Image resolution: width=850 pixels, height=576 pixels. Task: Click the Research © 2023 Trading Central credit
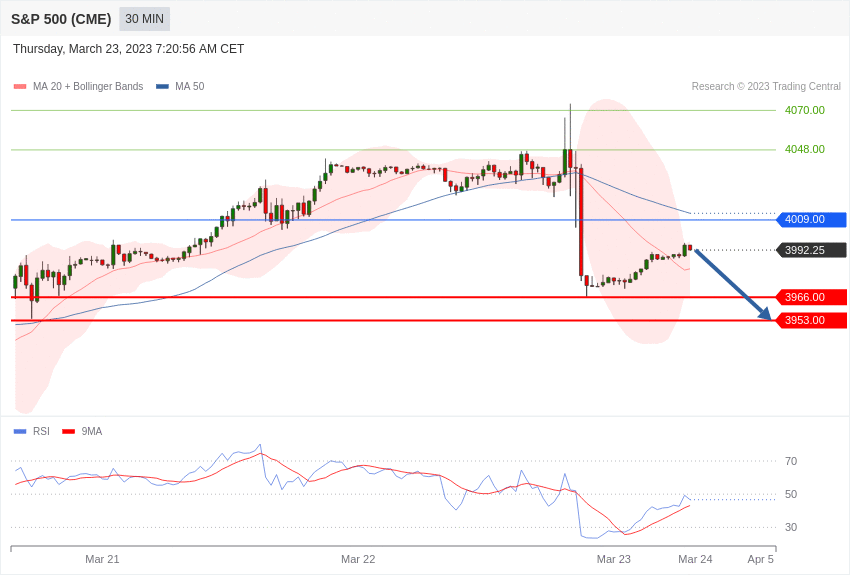(766, 87)
